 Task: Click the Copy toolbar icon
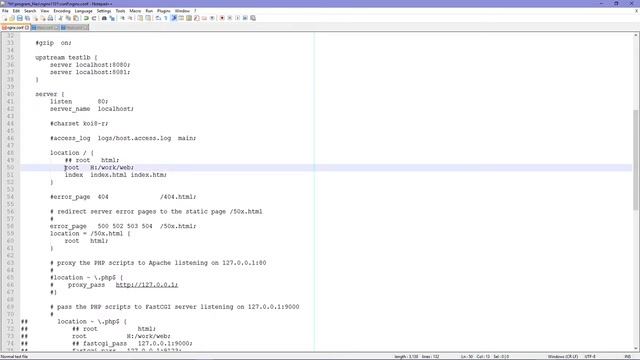tap(68, 18)
